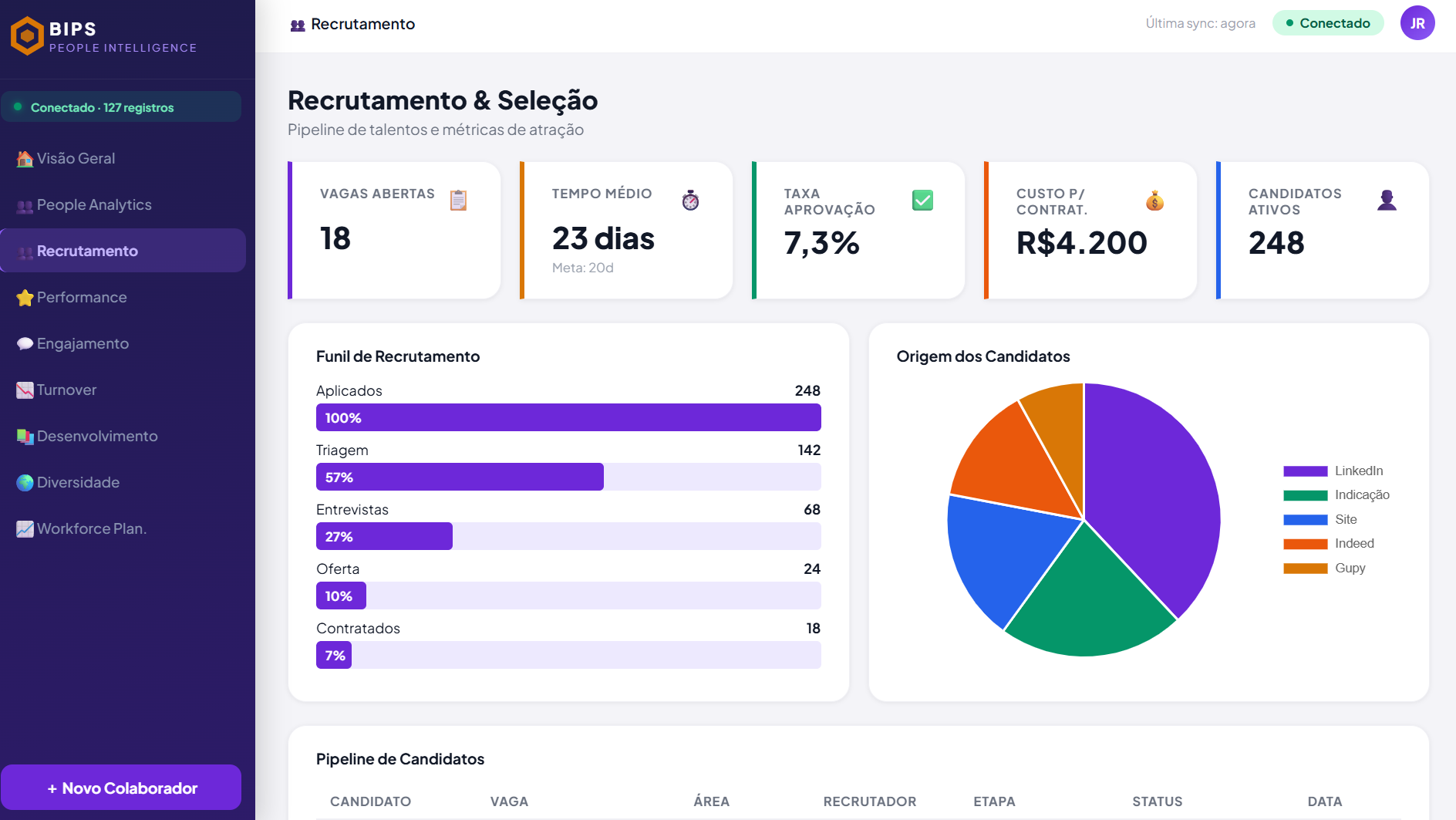The width and height of the screenshot is (1456, 820).
Task: Open Visão Geral in the sidebar
Action: coord(123,158)
